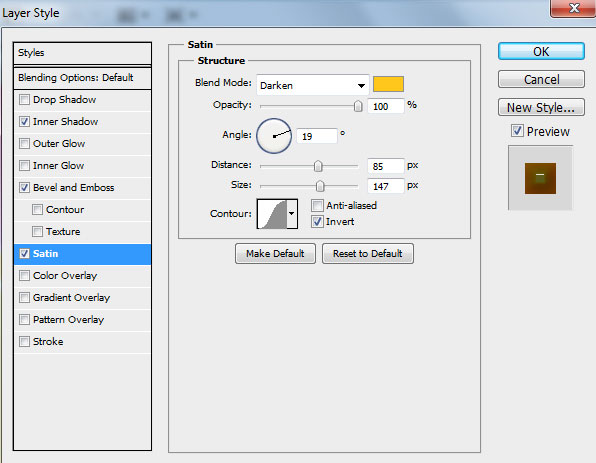Open the yellow satin color swatch
This screenshot has width=596, height=463.
(388, 84)
